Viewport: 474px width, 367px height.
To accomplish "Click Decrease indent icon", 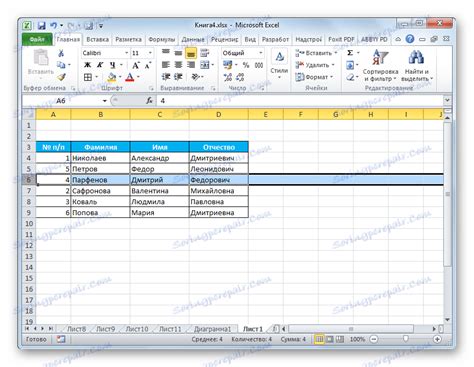I will click(166, 77).
